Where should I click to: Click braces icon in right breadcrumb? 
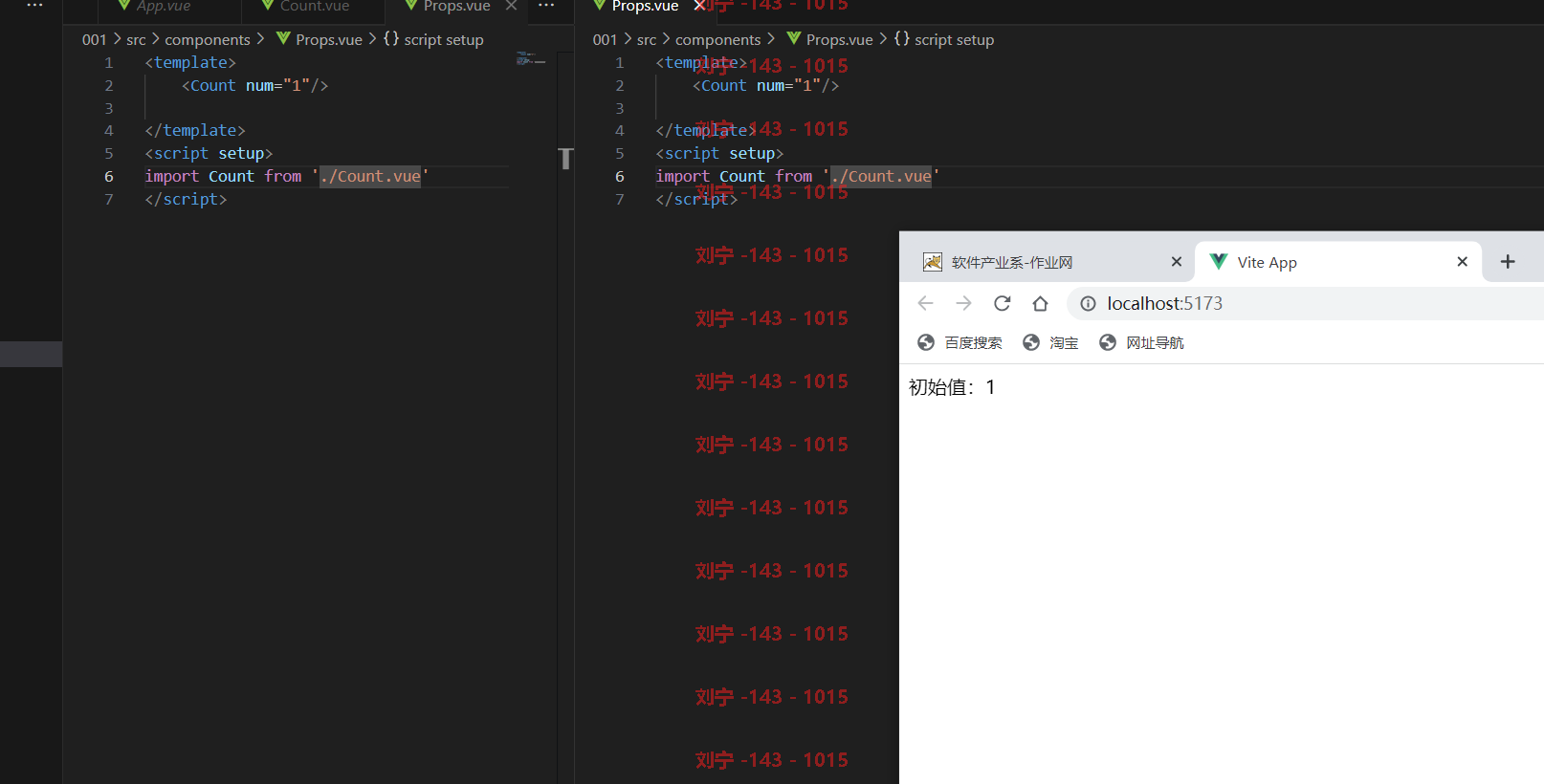coord(902,38)
